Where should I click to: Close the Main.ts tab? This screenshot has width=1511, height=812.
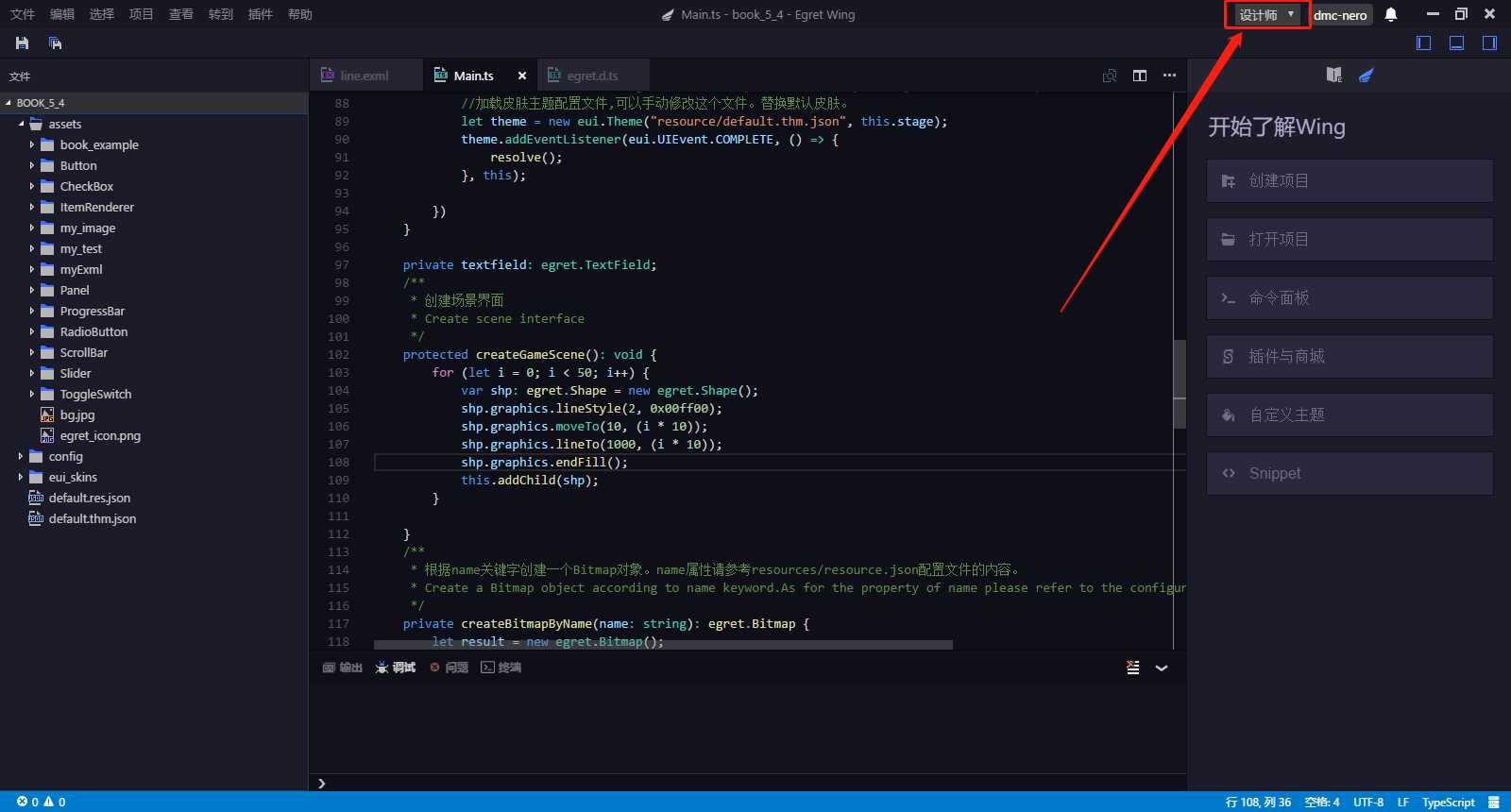click(521, 76)
